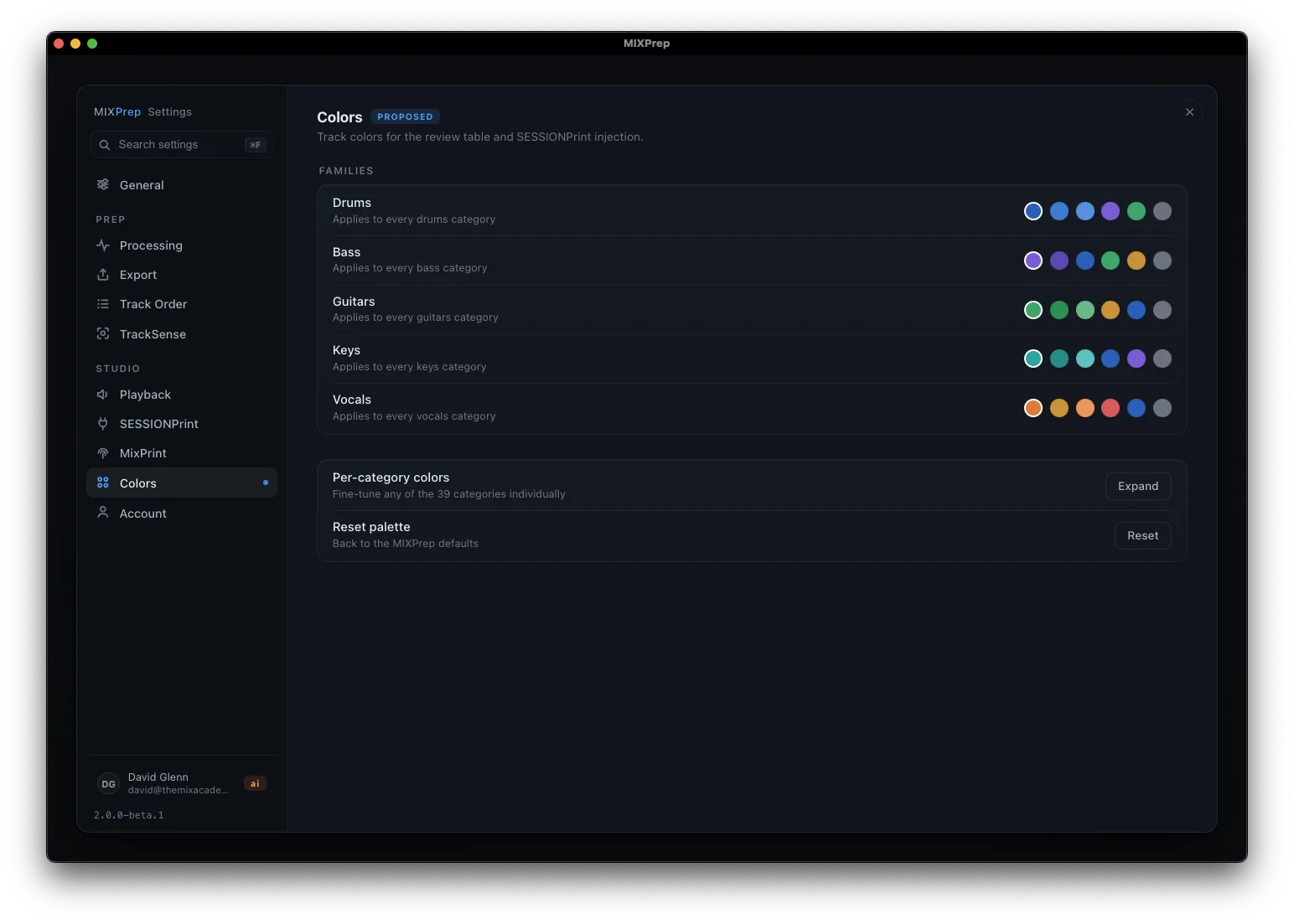Click the MixPrint fingerprint icon
This screenshot has width=1294, height=924.
(x=103, y=453)
